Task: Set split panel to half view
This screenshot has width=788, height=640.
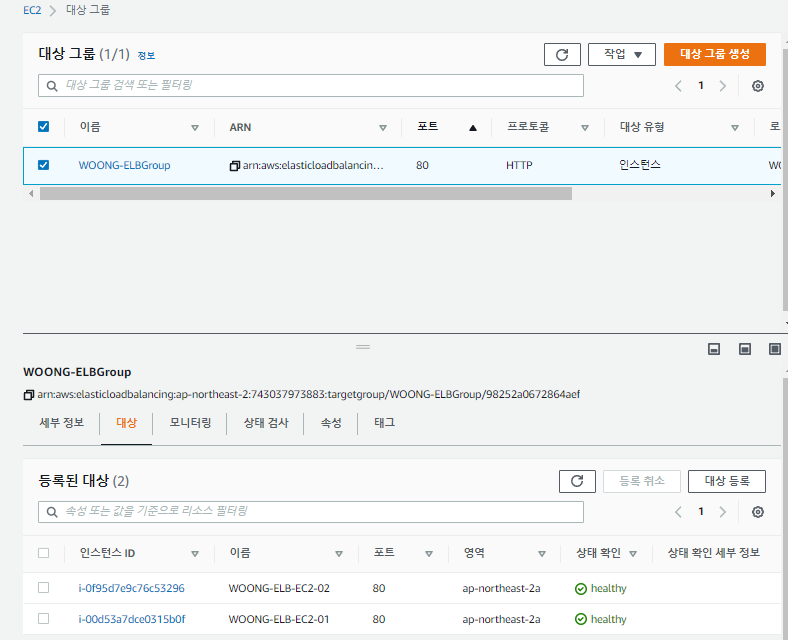Action: (x=745, y=349)
